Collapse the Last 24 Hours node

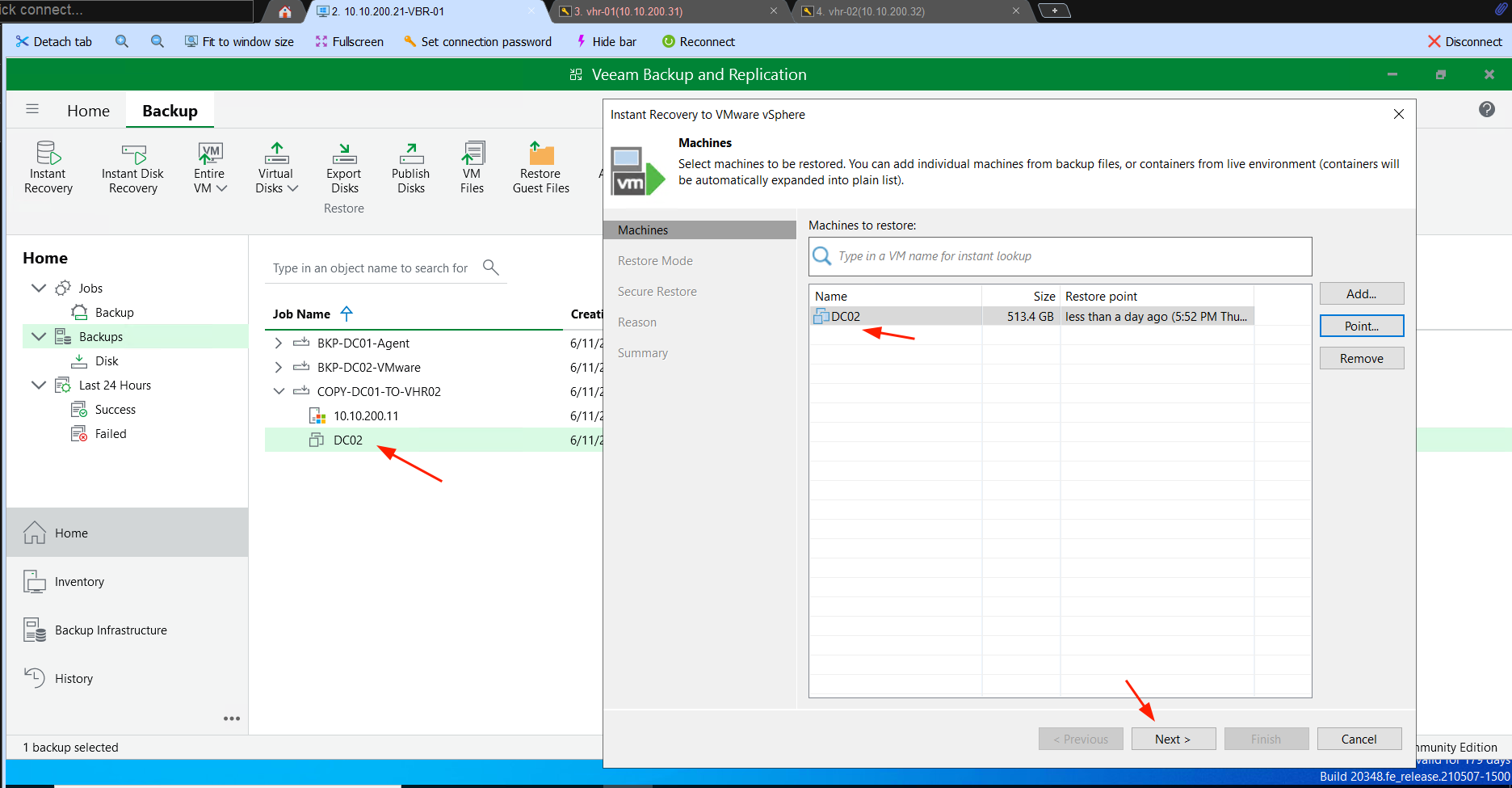(39, 385)
